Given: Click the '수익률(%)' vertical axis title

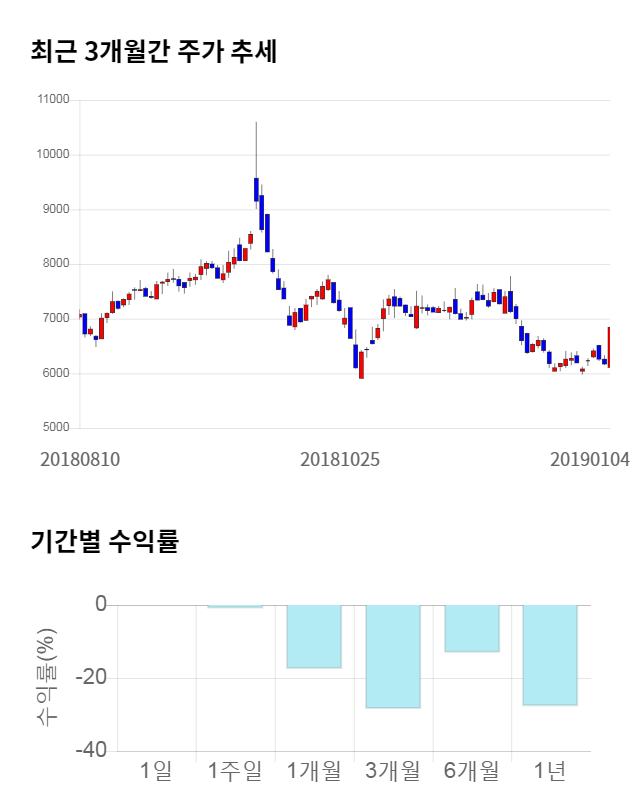Looking at the screenshot, I should pos(46,677).
